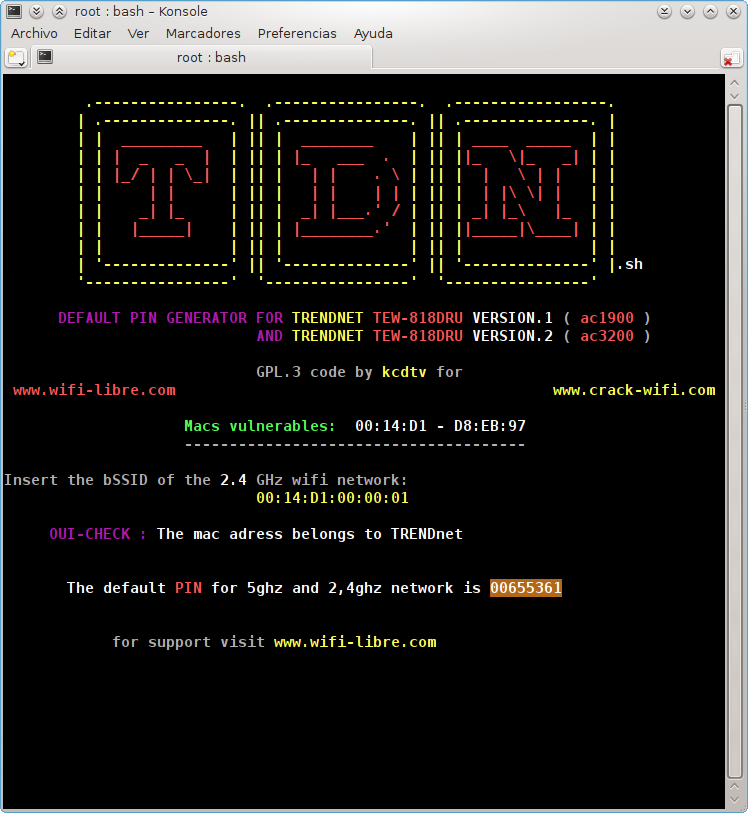Click the highlighted PIN 00655361
This screenshot has height=813, width=748.
pyautogui.click(x=526, y=588)
